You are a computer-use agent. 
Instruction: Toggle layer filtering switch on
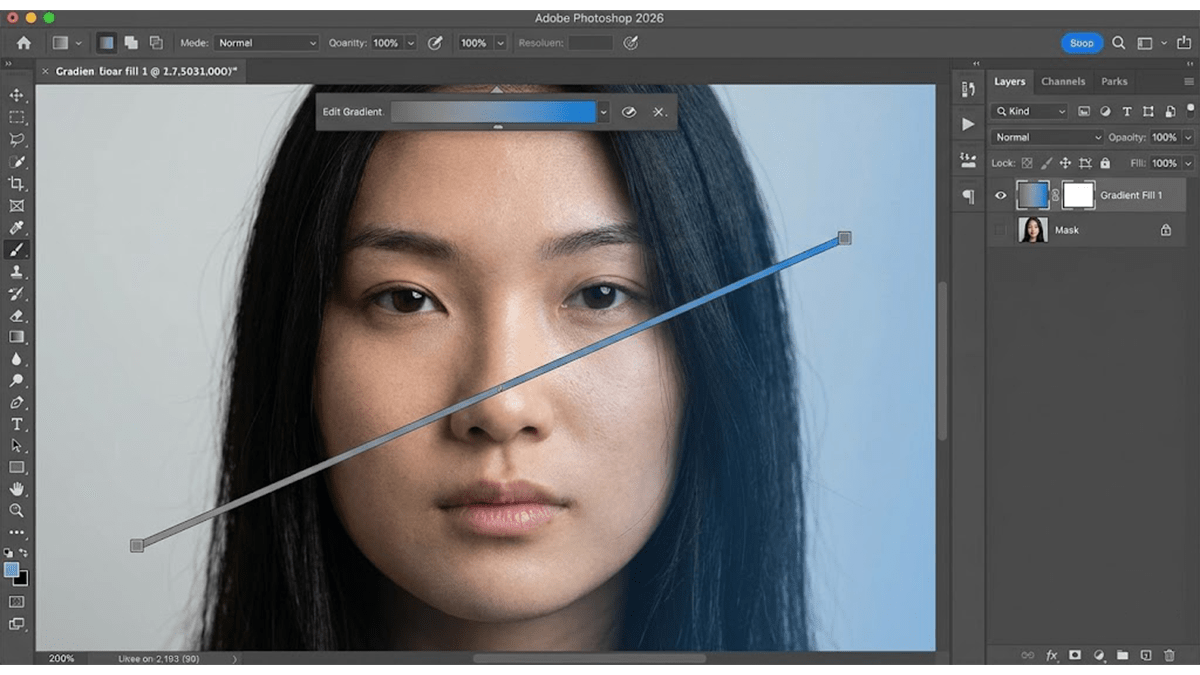1190,110
